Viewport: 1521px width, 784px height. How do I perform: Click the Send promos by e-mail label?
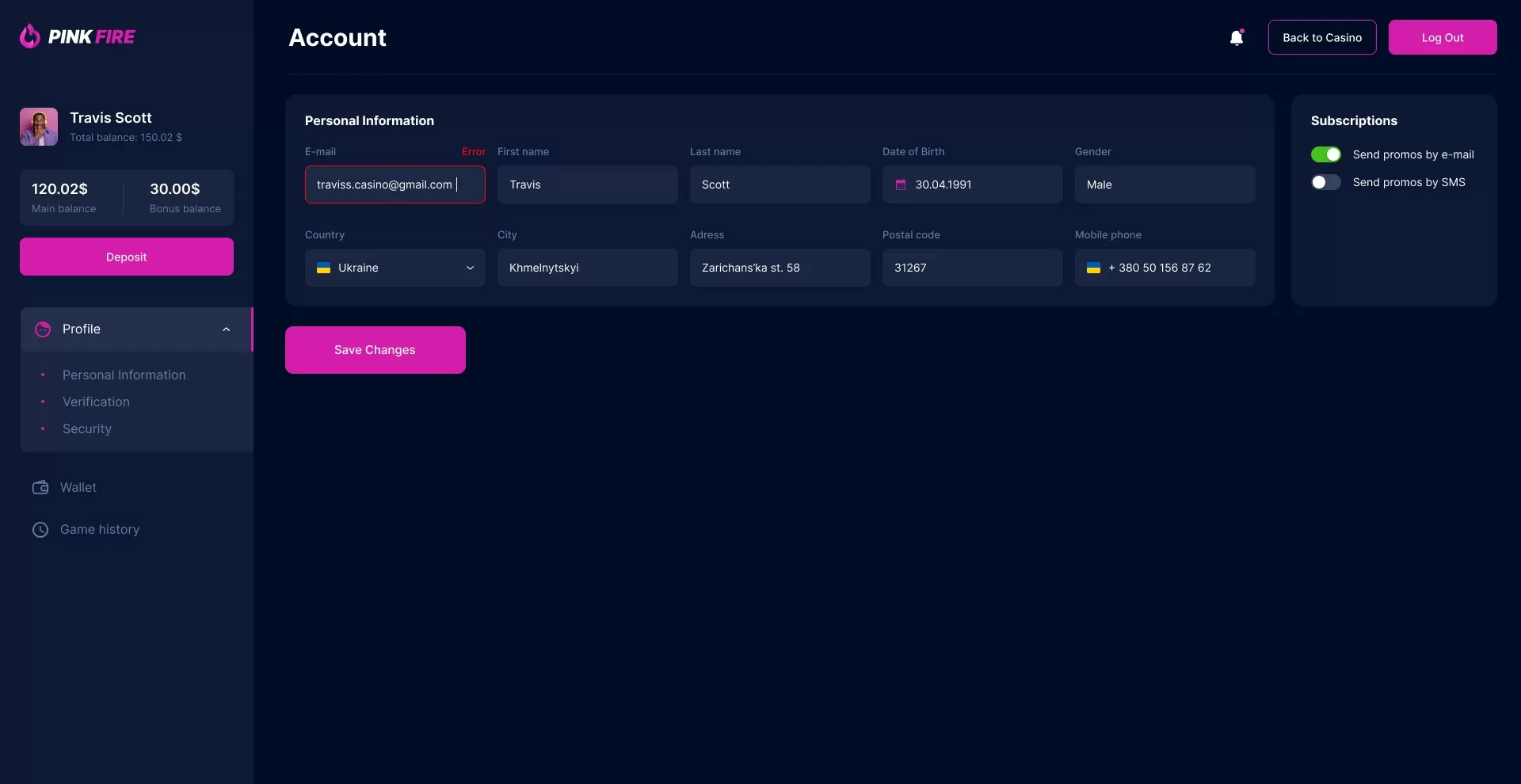(x=1413, y=154)
